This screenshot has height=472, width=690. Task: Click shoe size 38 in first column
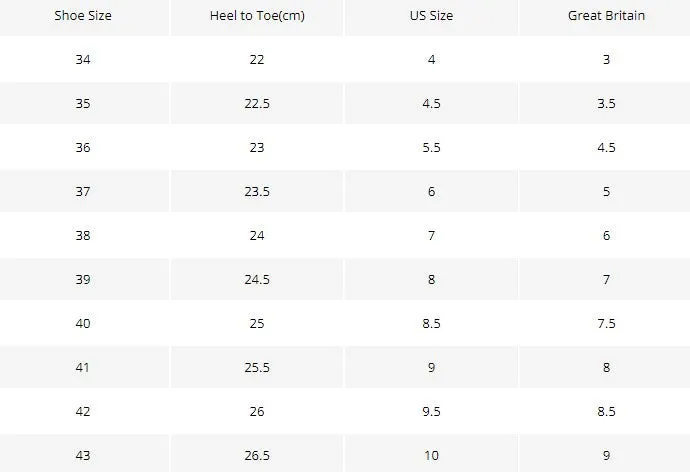[x=83, y=235]
